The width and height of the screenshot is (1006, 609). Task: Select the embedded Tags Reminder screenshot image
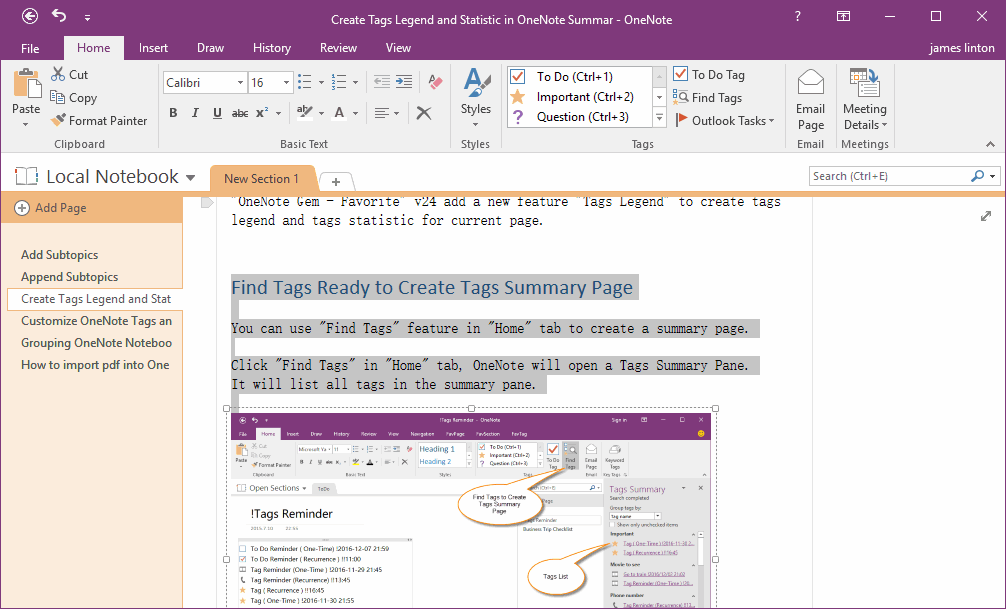[471, 508]
